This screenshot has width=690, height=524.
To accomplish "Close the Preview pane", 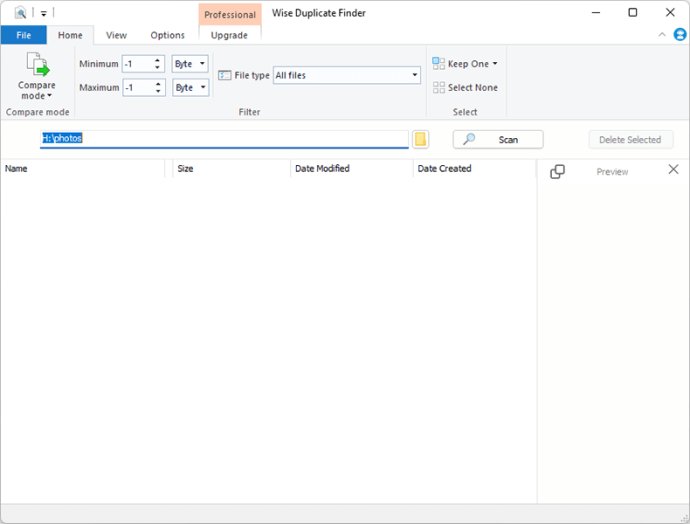I will (x=673, y=169).
